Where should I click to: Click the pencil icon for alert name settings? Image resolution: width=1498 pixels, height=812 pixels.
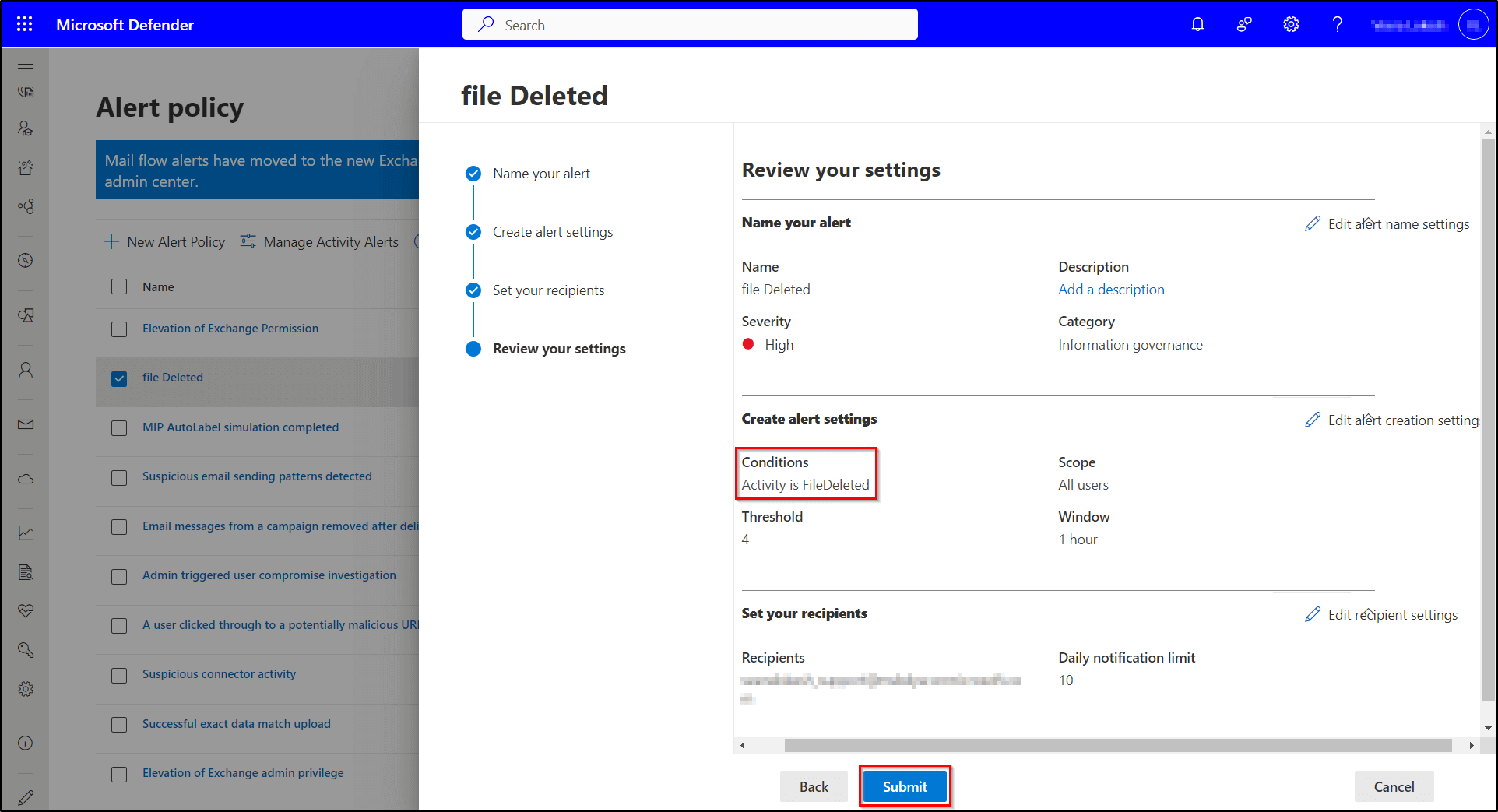click(1313, 223)
